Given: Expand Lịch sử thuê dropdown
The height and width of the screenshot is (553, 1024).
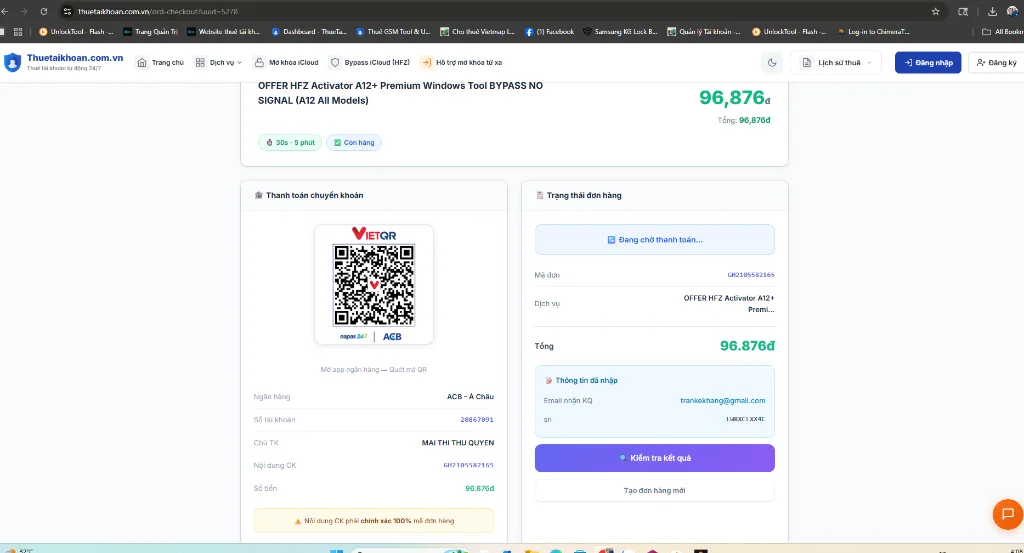Looking at the screenshot, I should pyautogui.click(x=837, y=63).
